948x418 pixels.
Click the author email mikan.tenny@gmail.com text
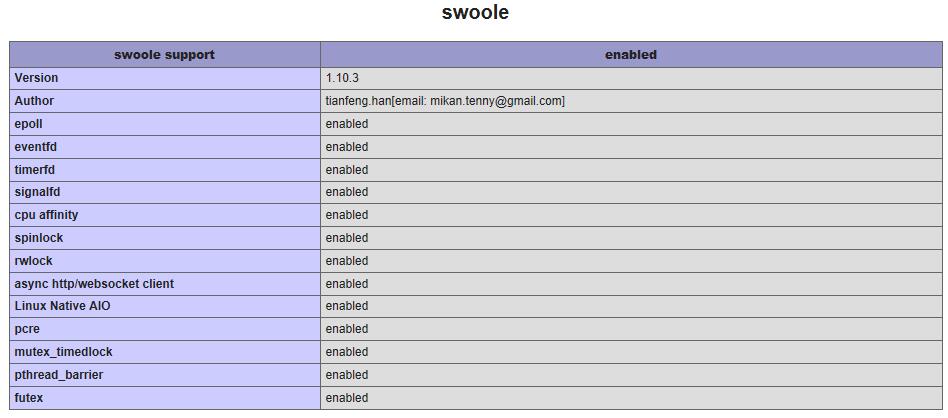pyautogui.click(x=496, y=101)
